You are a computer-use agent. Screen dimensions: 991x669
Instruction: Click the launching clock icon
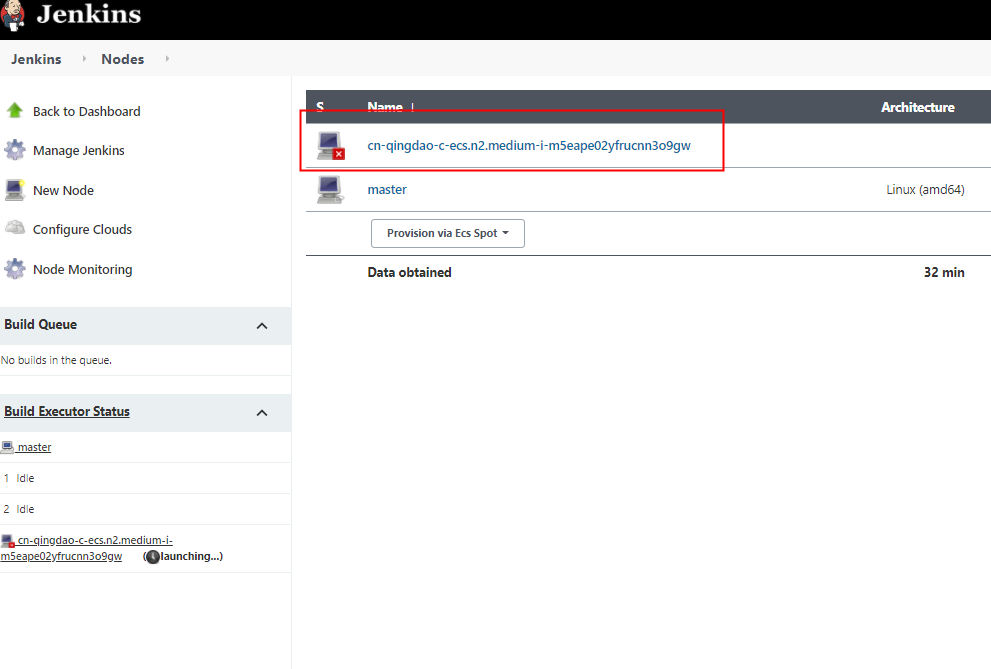[152, 557]
